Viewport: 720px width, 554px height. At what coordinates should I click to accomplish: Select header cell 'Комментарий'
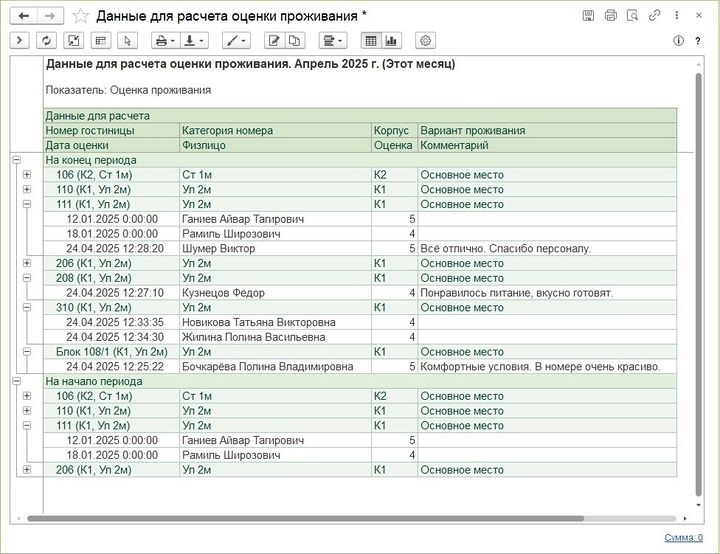pyautogui.click(x=547, y=145)
